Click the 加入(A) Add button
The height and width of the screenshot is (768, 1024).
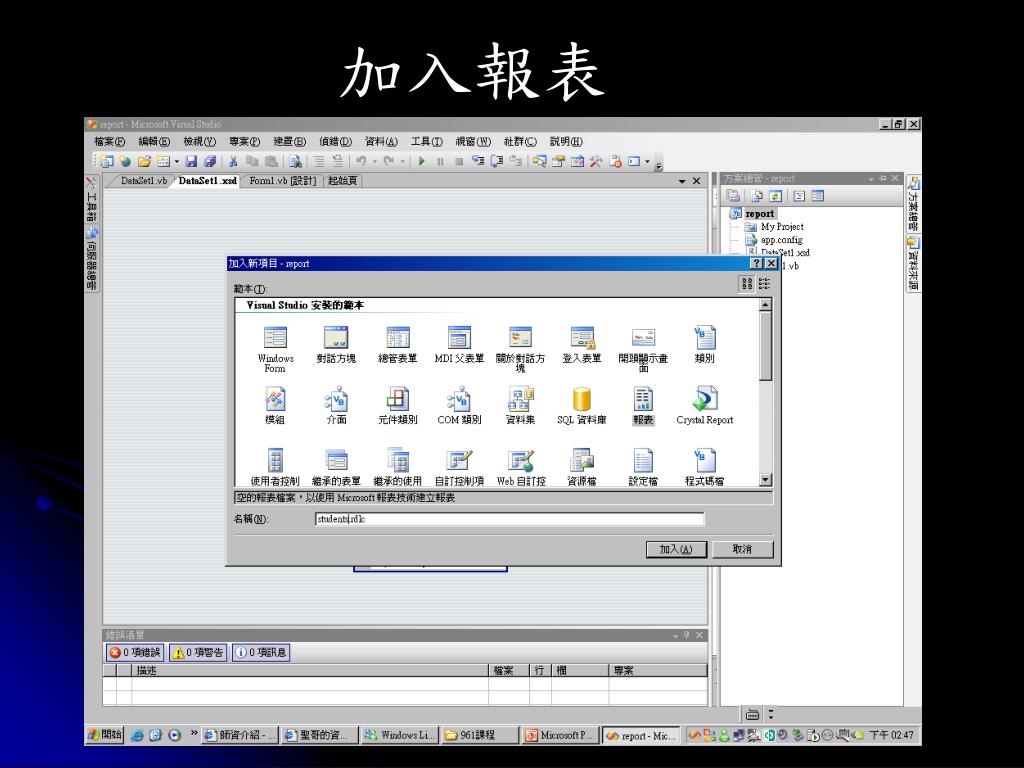[x=676, y=549]
